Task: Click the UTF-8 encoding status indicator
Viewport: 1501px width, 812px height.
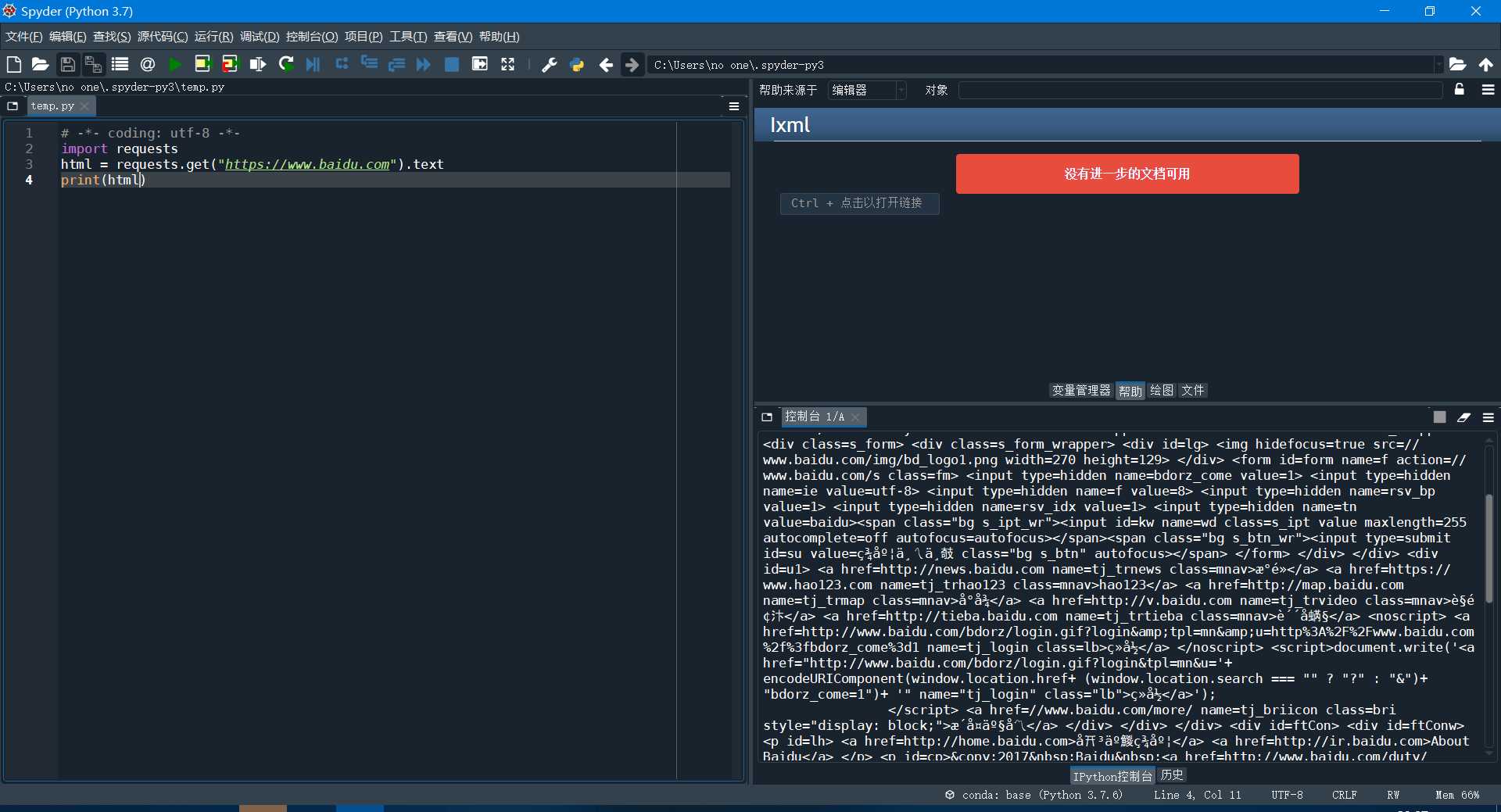Action: (1287, 795)
